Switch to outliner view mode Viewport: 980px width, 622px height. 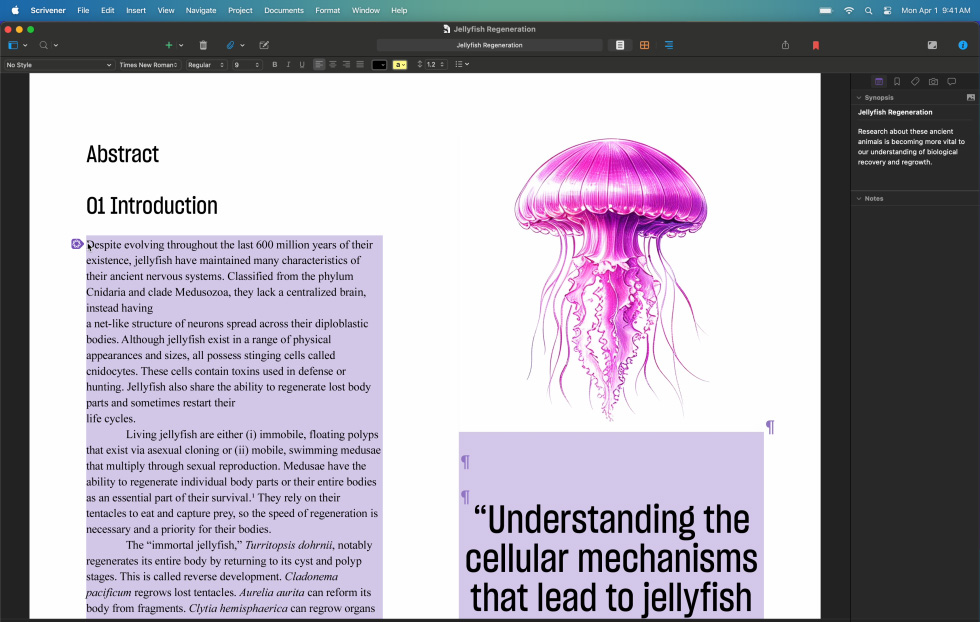(x=669, y=45)
